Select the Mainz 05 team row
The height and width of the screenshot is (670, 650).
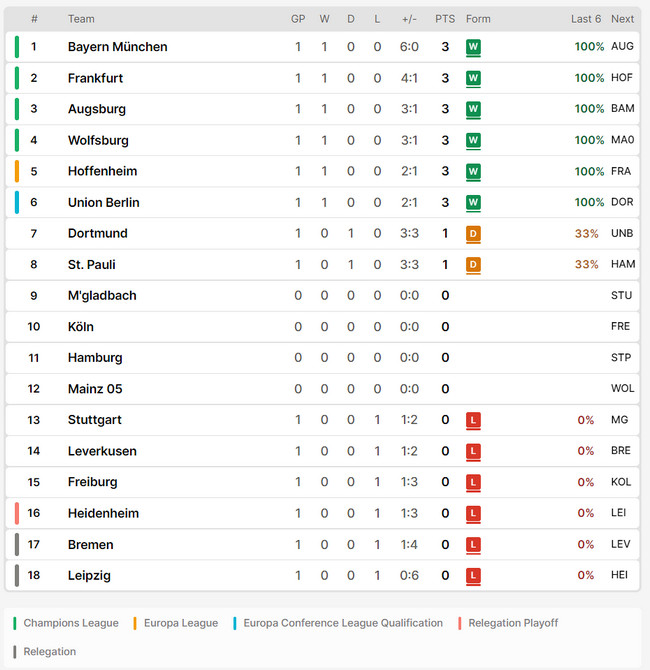pos(322,389)
